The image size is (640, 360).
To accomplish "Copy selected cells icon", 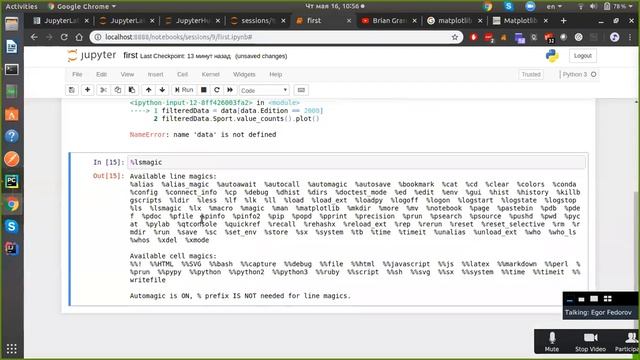I will 118,90.
